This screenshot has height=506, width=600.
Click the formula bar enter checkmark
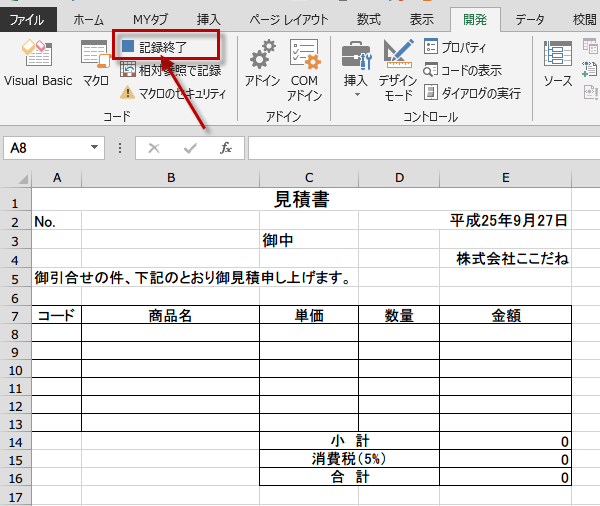pos(190,148)
